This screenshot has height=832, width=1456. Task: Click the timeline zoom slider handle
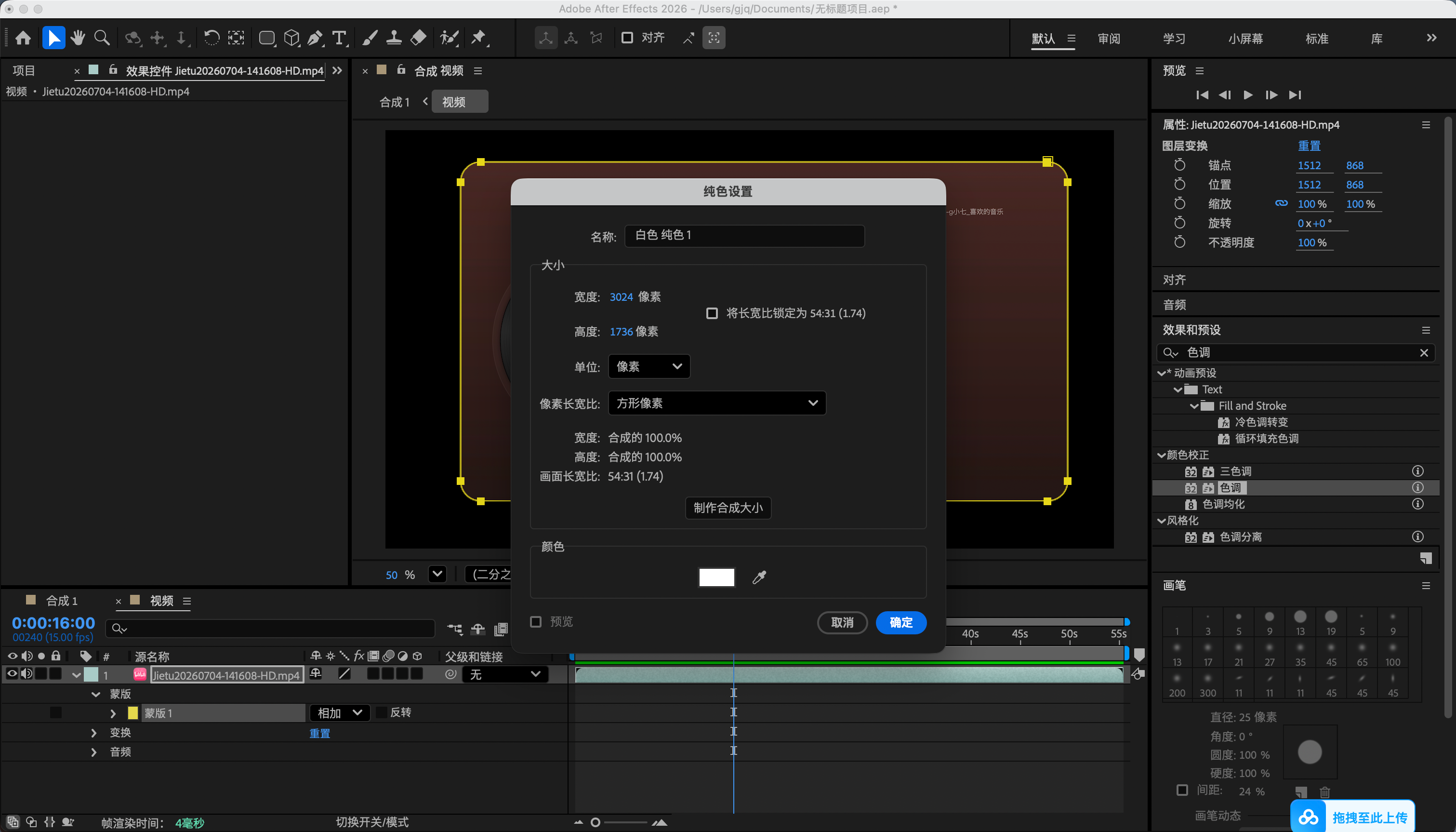point(595,822)
